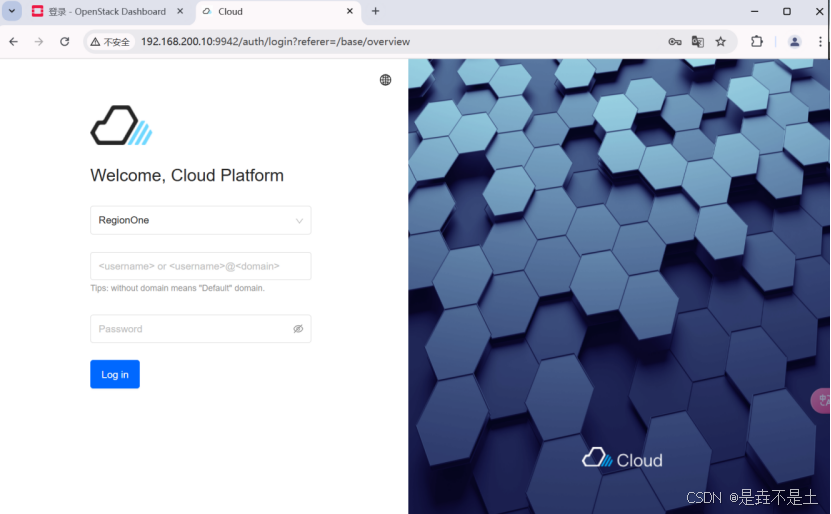The width and height of the screenshot is (831, 514).
Task: Maximize the browser window
Action: 787,11
